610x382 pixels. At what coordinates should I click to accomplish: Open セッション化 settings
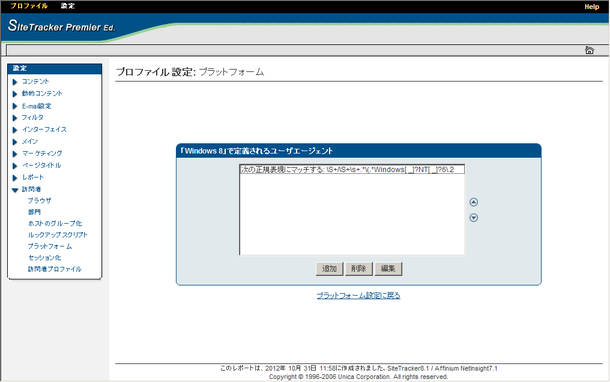[44, 258]
